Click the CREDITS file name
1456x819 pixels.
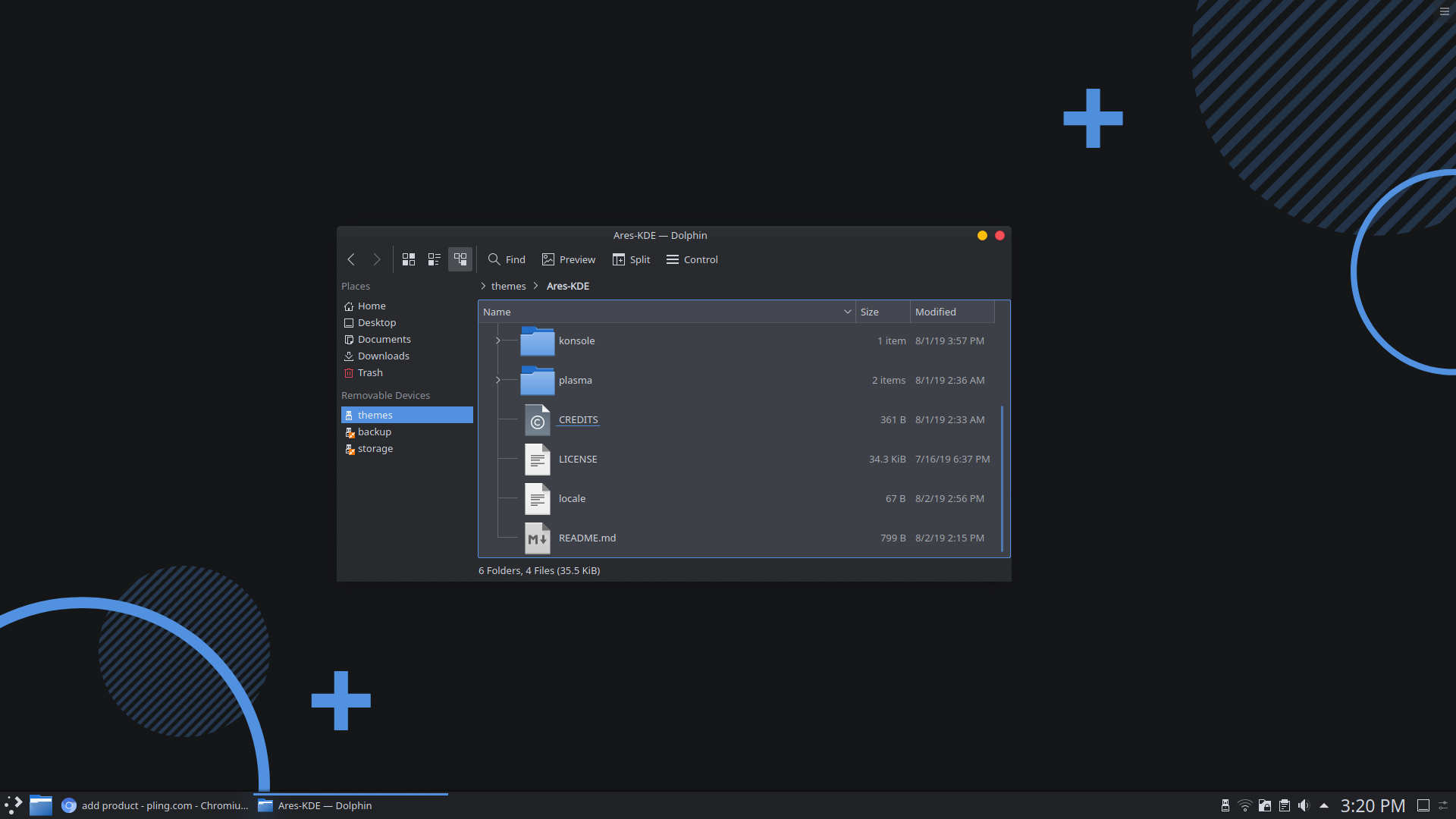tap(578, 419)
